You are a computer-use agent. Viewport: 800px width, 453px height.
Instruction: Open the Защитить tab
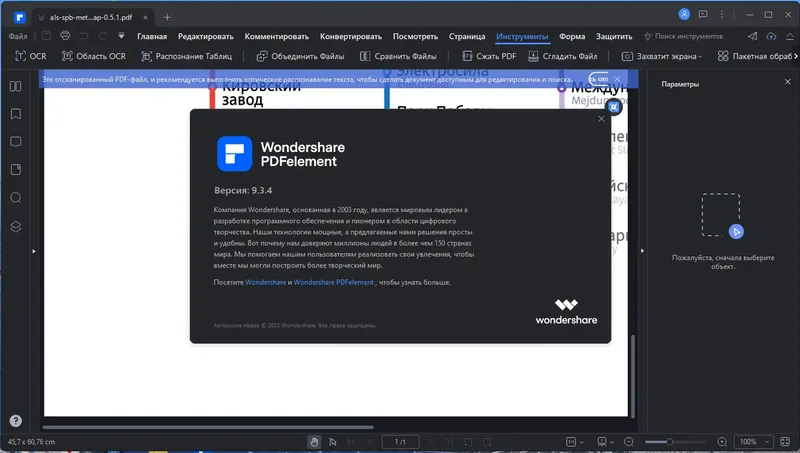614,36
